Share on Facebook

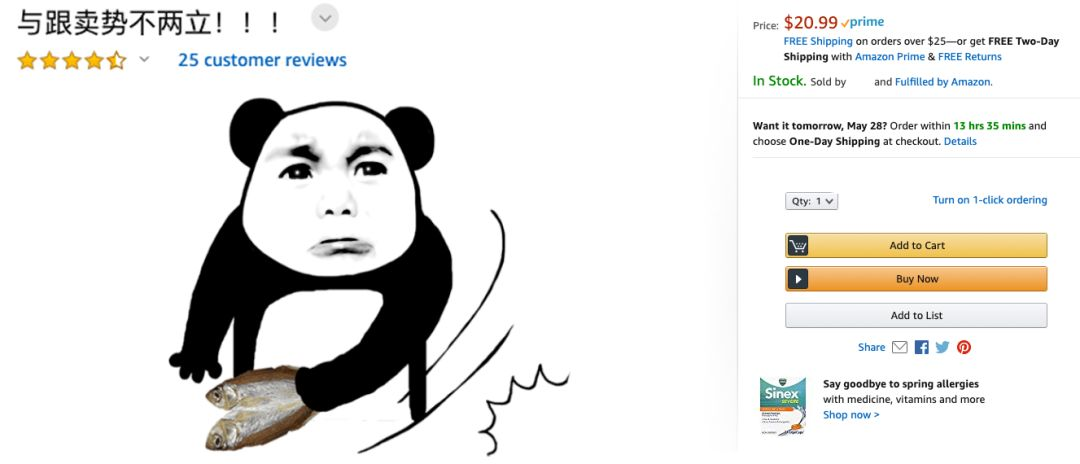[921, 347]
